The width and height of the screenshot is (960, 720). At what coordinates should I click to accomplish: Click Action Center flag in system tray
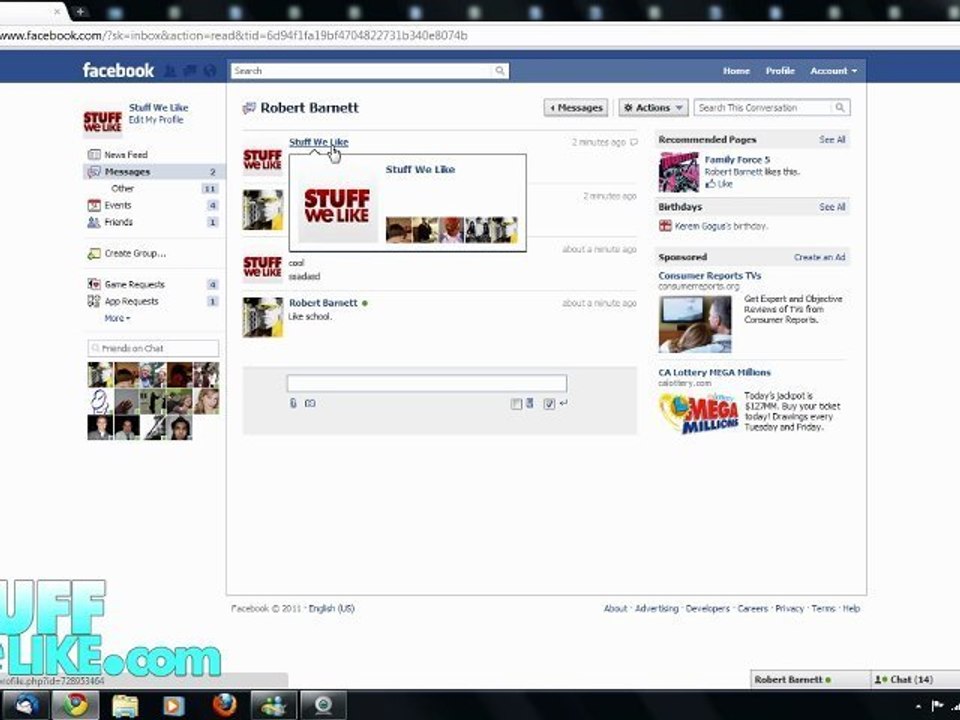pos(936,705)
